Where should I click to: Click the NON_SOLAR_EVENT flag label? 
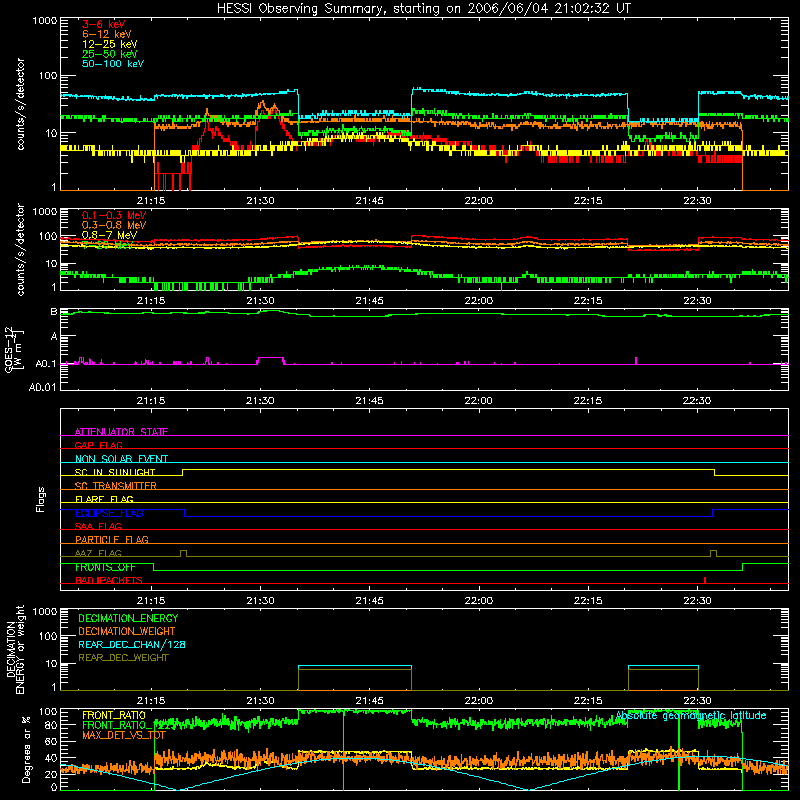click(121, 459)
